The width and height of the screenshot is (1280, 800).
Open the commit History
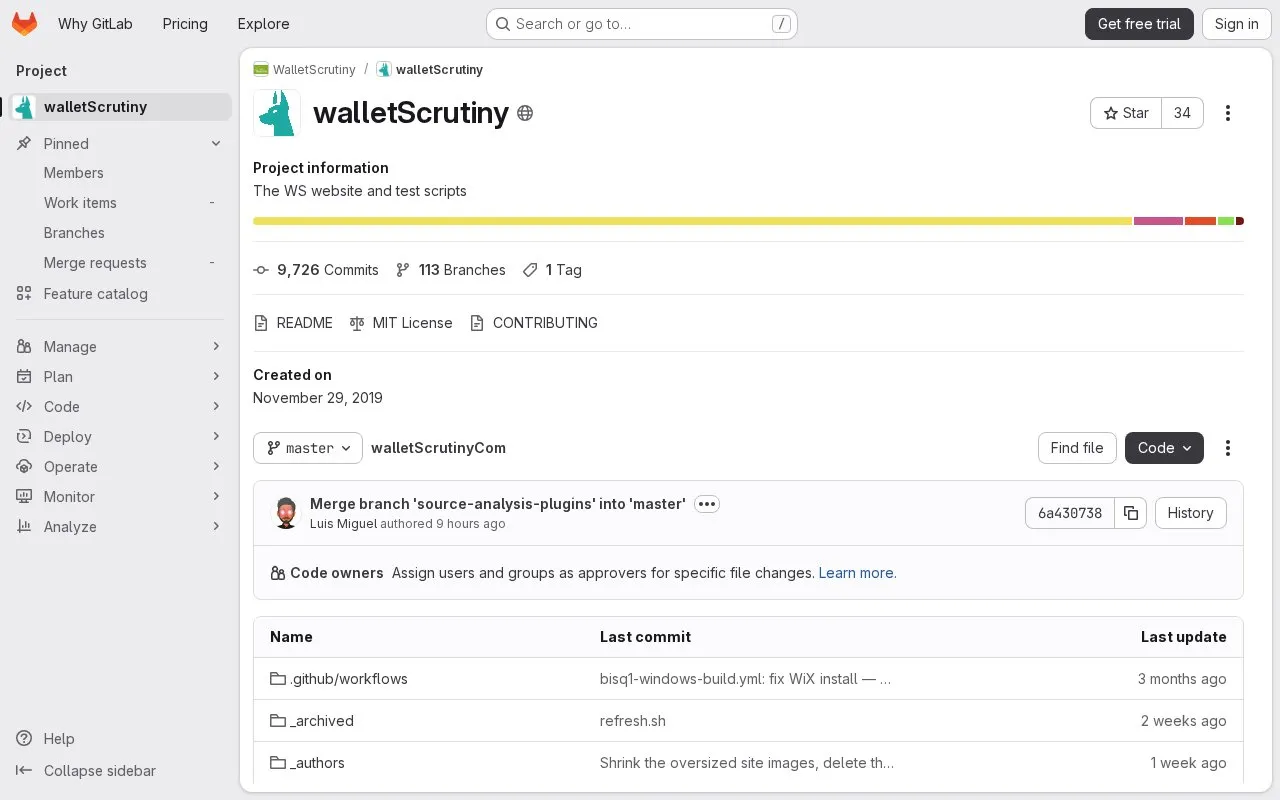pyautogui.click(x=1190, y=513)
